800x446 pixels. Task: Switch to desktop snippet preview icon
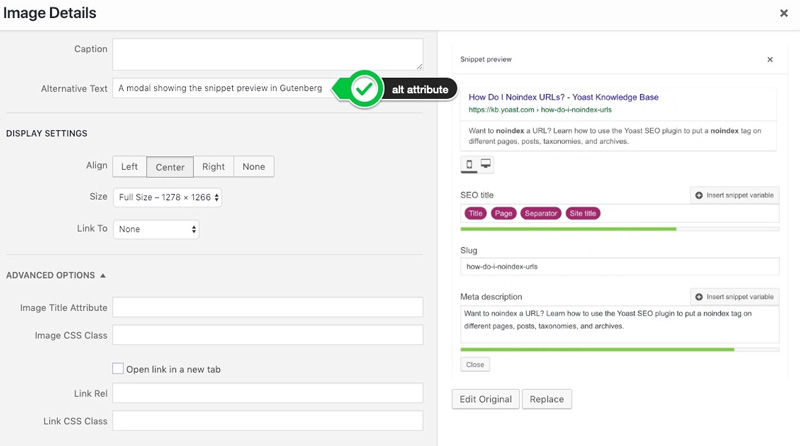pyautogui.click(x=486, y=165)
